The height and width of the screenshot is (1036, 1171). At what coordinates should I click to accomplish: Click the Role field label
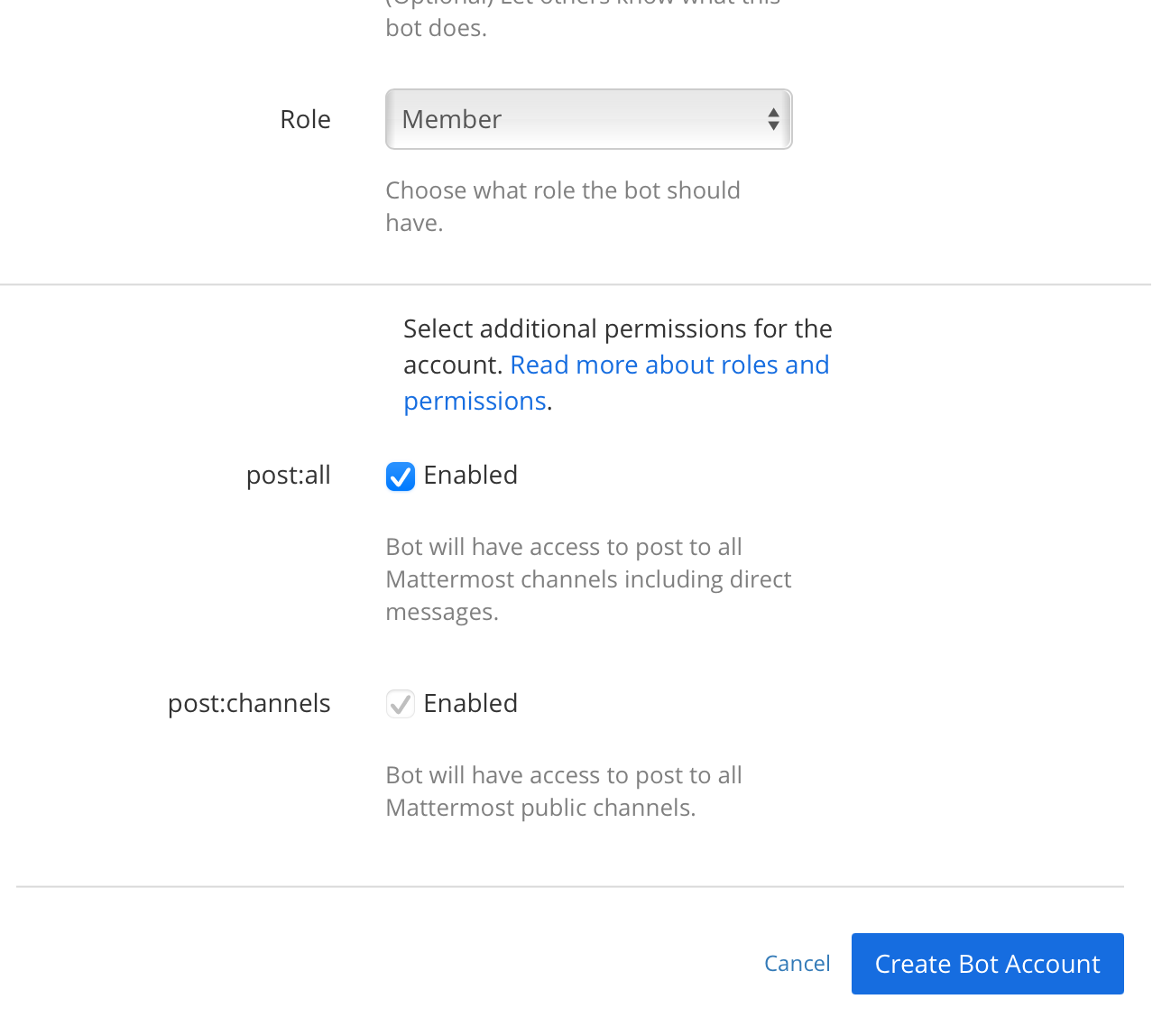click(x=305, y=120)
